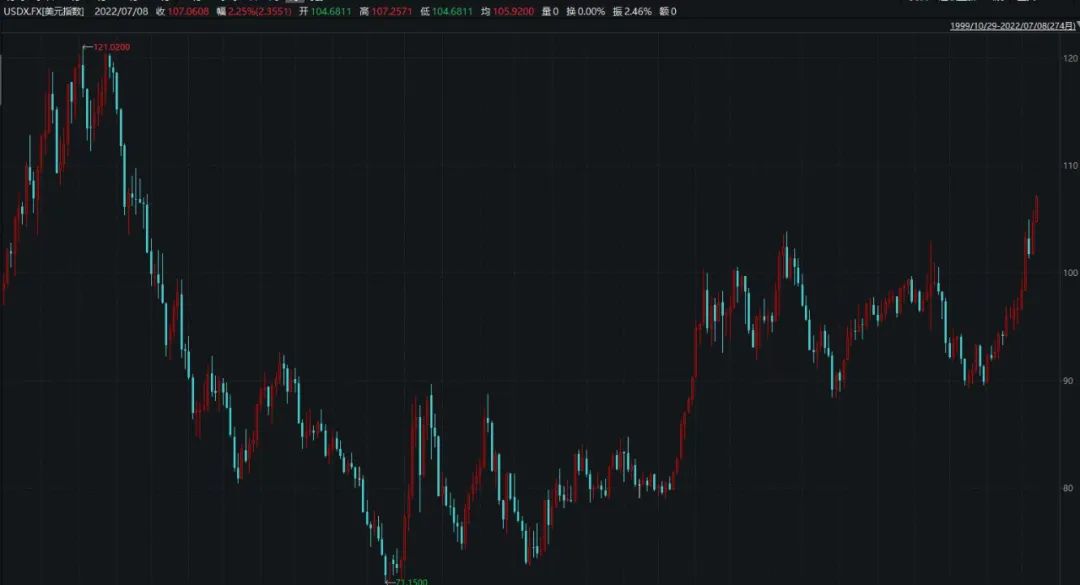The width and height of the screenshot is (1080, 585).
Task: Click the 121.0200 peak price marker
Action: 110,47
